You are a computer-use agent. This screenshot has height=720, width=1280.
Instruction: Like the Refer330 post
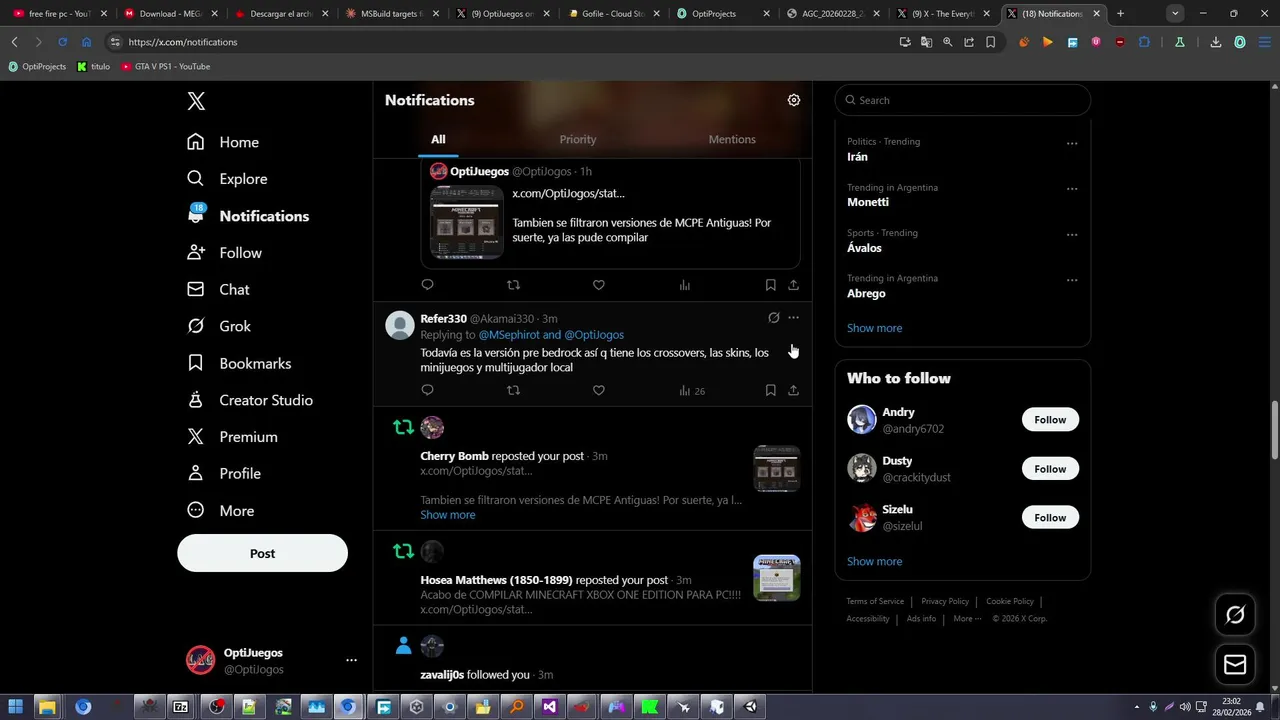[x=598, y=390]
